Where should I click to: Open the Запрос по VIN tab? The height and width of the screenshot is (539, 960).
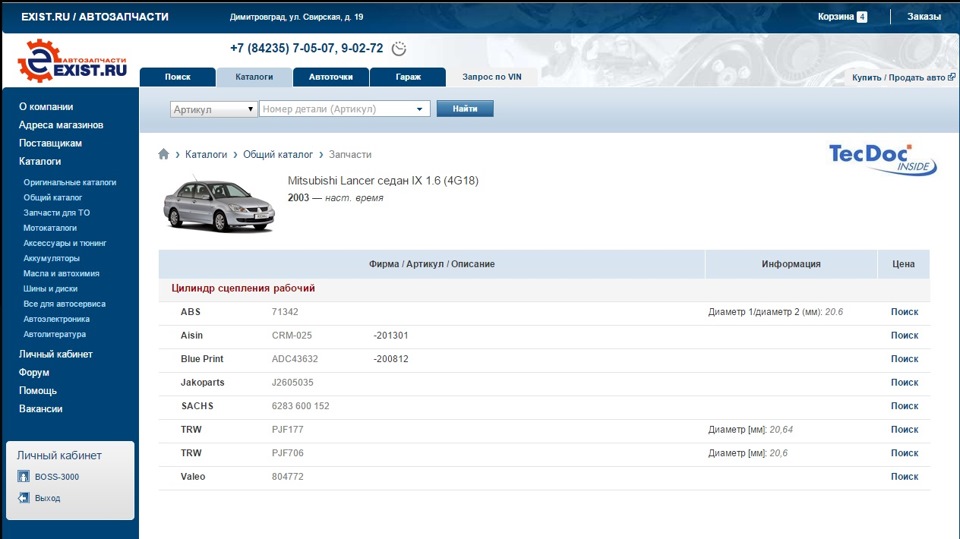pos(492,77)
